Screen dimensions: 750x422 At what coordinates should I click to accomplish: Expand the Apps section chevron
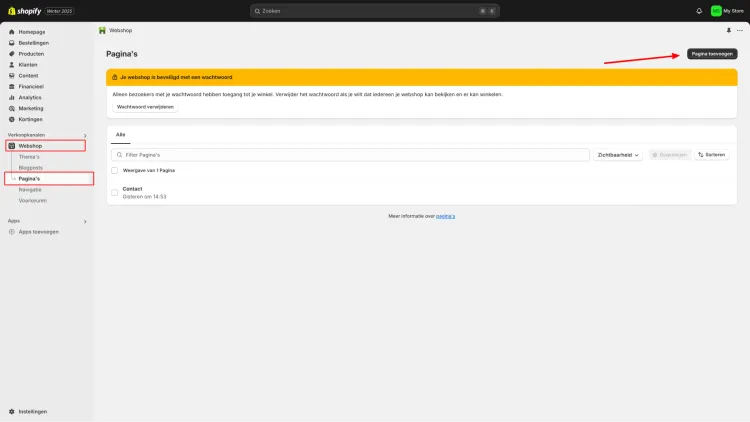tap(85, 222)
